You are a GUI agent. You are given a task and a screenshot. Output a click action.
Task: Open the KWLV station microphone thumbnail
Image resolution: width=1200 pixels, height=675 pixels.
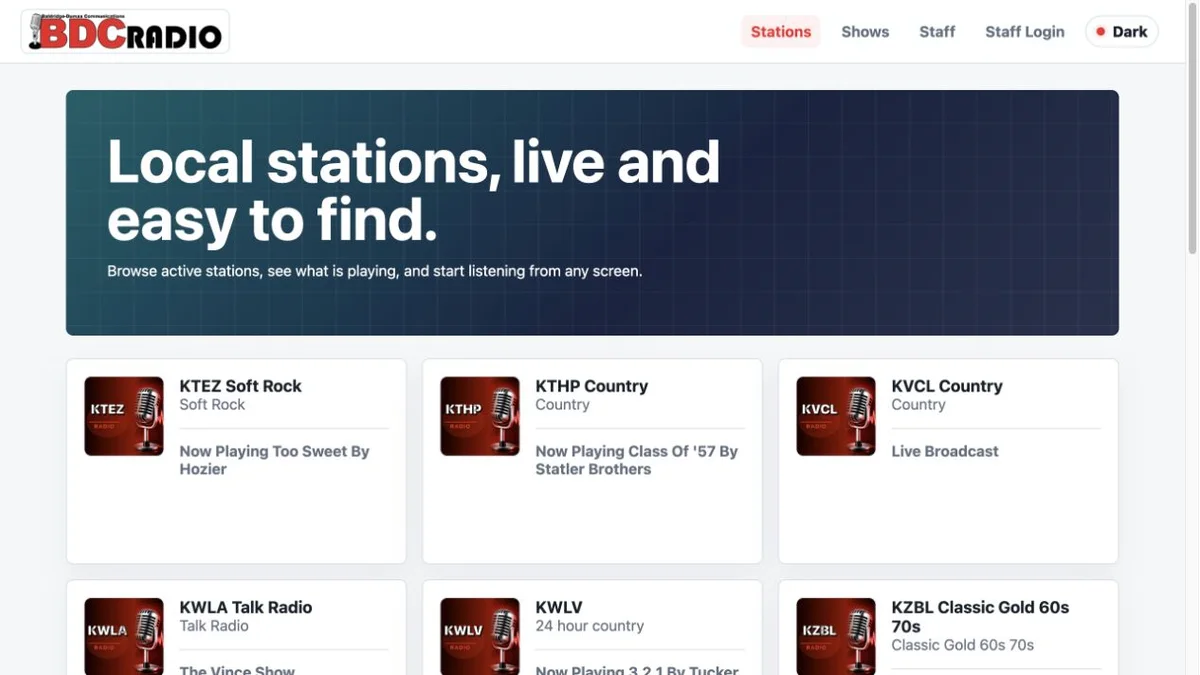(x=480, y=636)
